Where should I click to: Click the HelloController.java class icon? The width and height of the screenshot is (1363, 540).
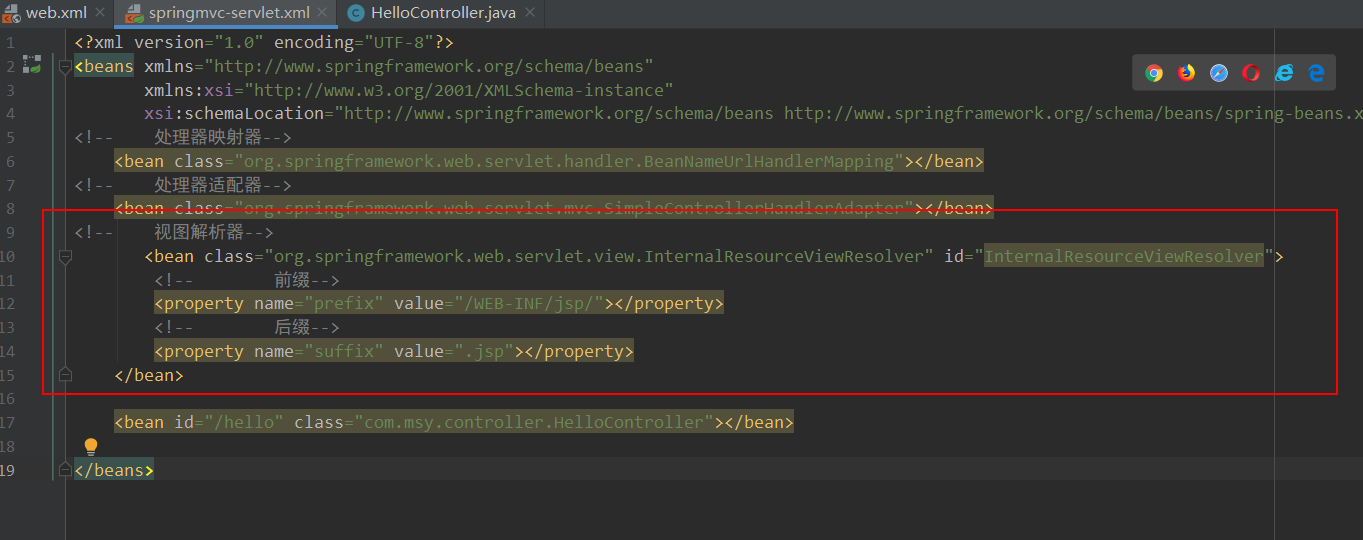(x=355, y=13)
